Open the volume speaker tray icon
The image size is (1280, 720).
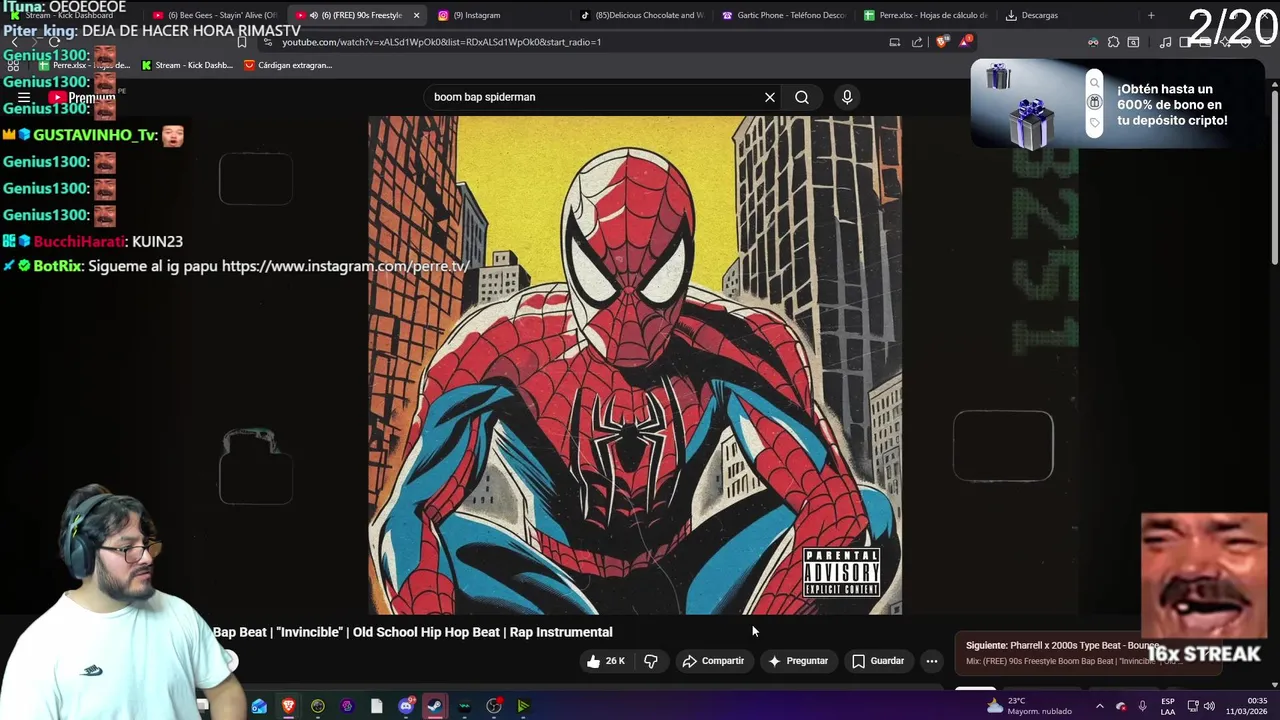(1211, 706)
